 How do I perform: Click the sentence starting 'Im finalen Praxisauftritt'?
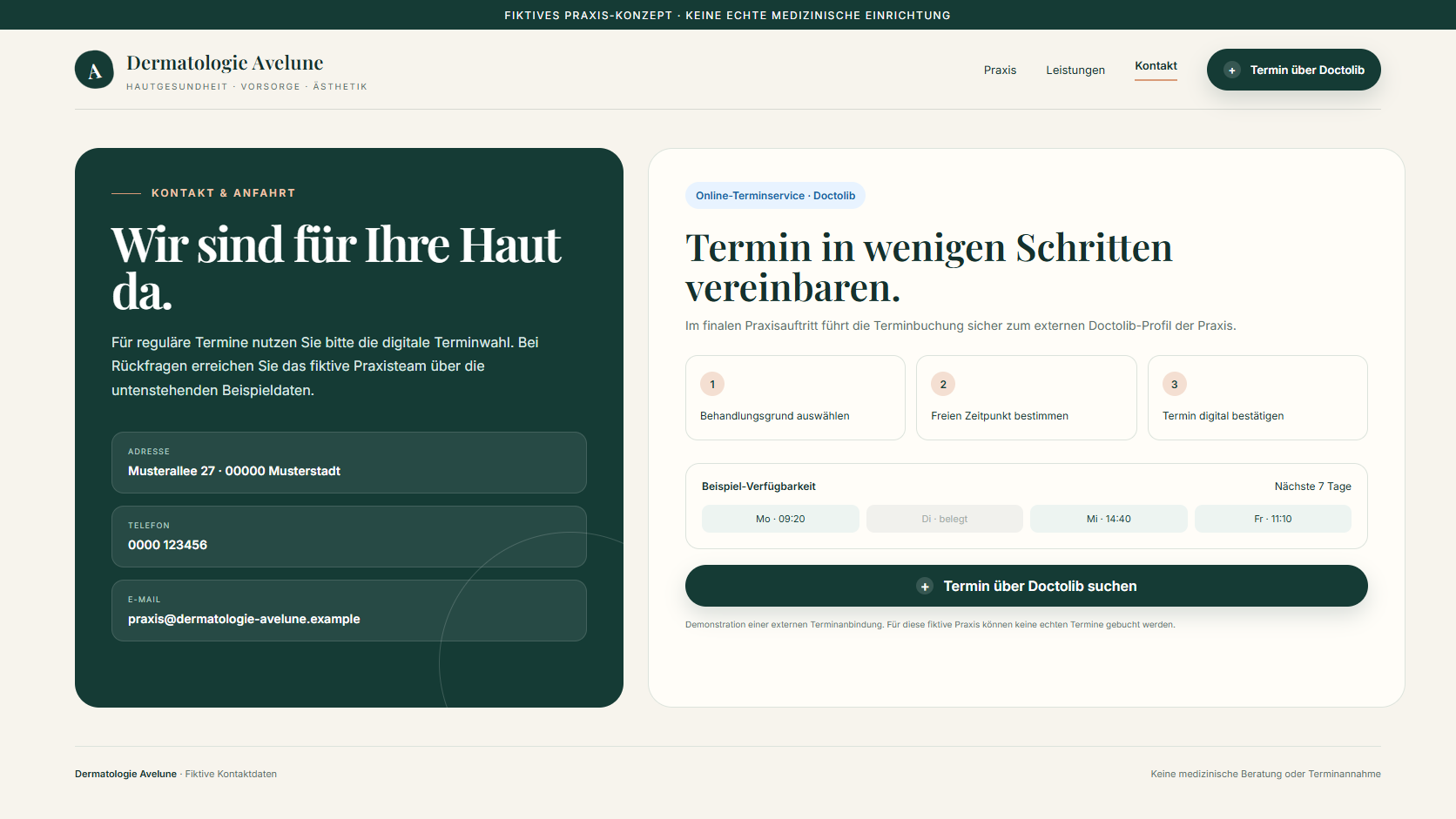click(961, 326)
